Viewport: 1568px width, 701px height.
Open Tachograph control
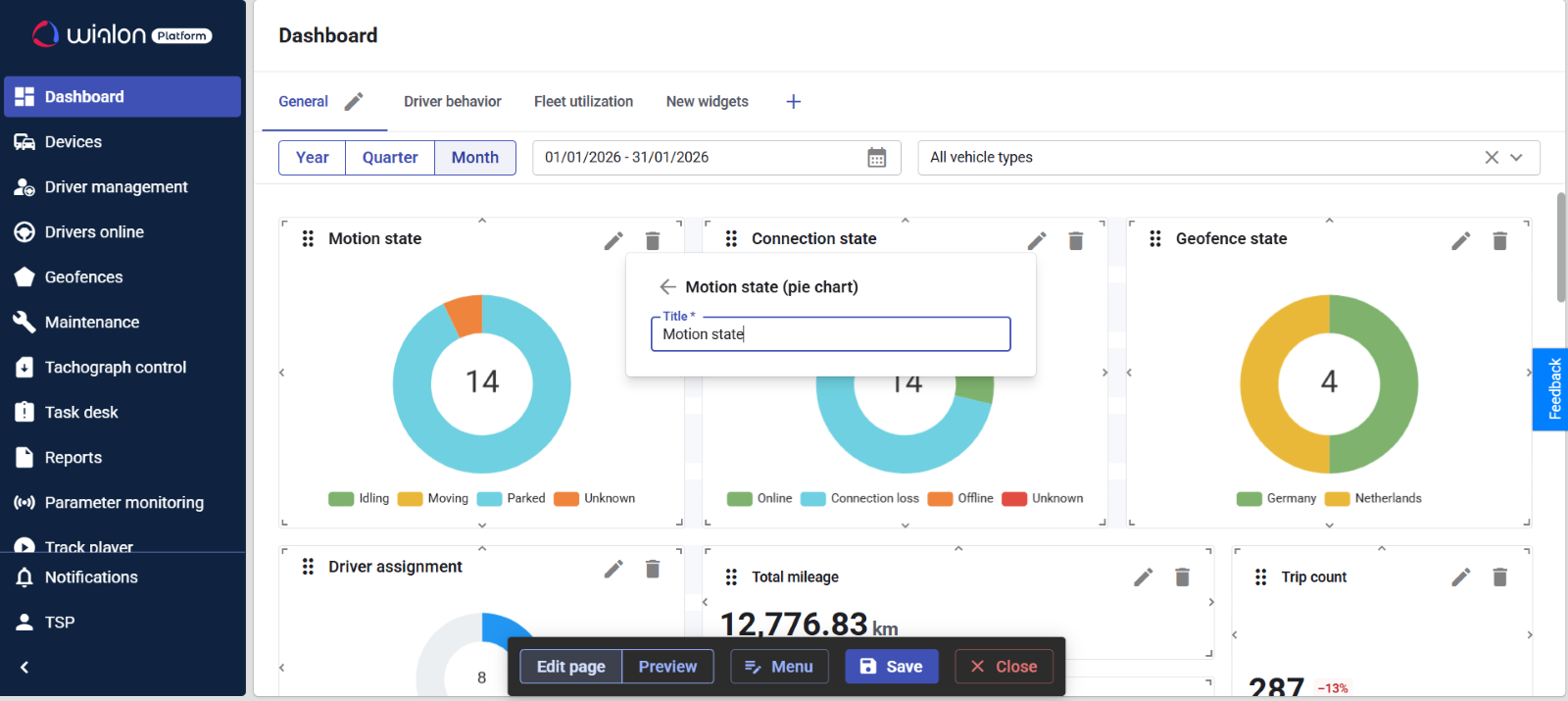click(x=122, y=367)
